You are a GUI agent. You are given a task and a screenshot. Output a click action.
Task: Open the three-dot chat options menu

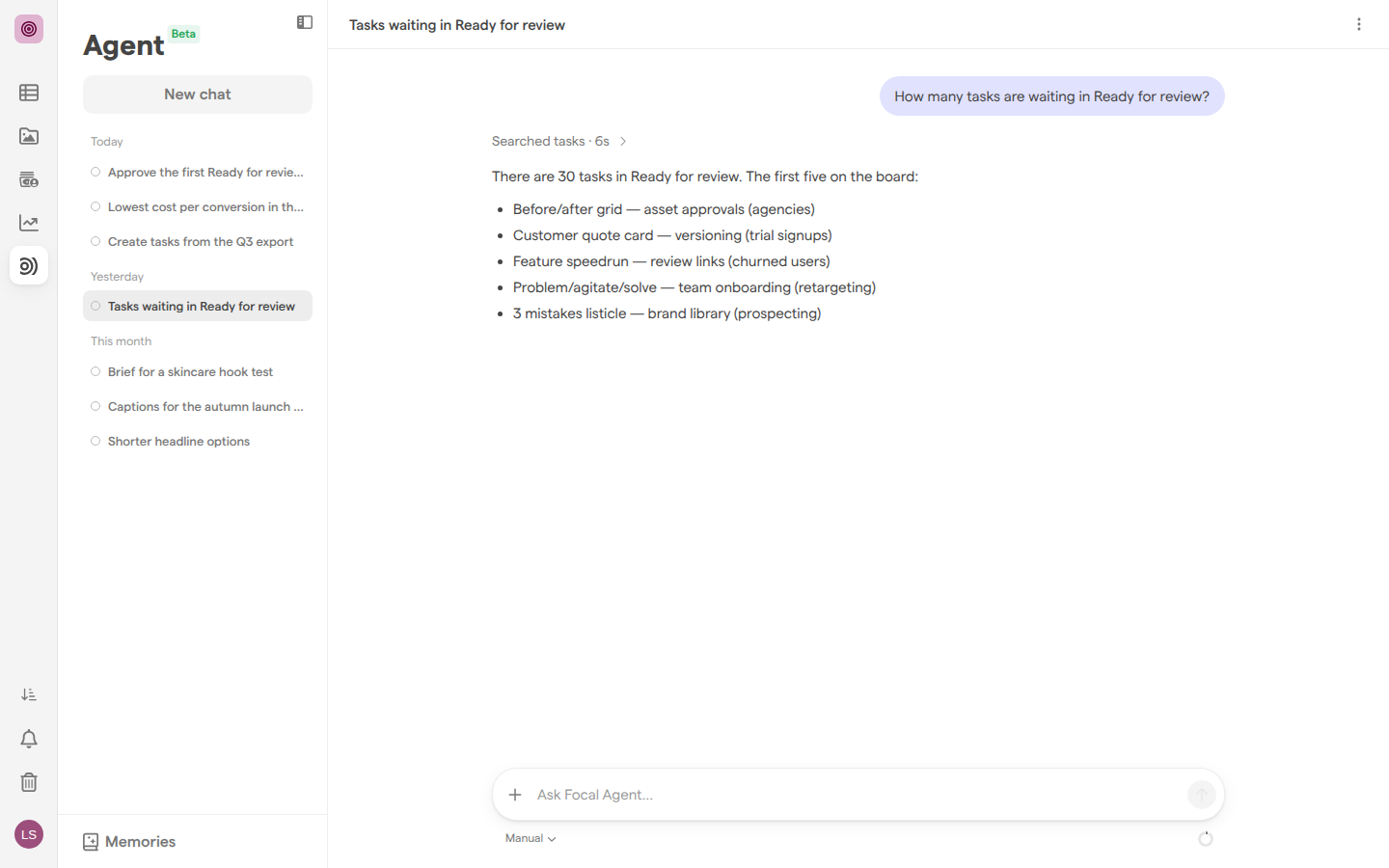[1359, 24]
